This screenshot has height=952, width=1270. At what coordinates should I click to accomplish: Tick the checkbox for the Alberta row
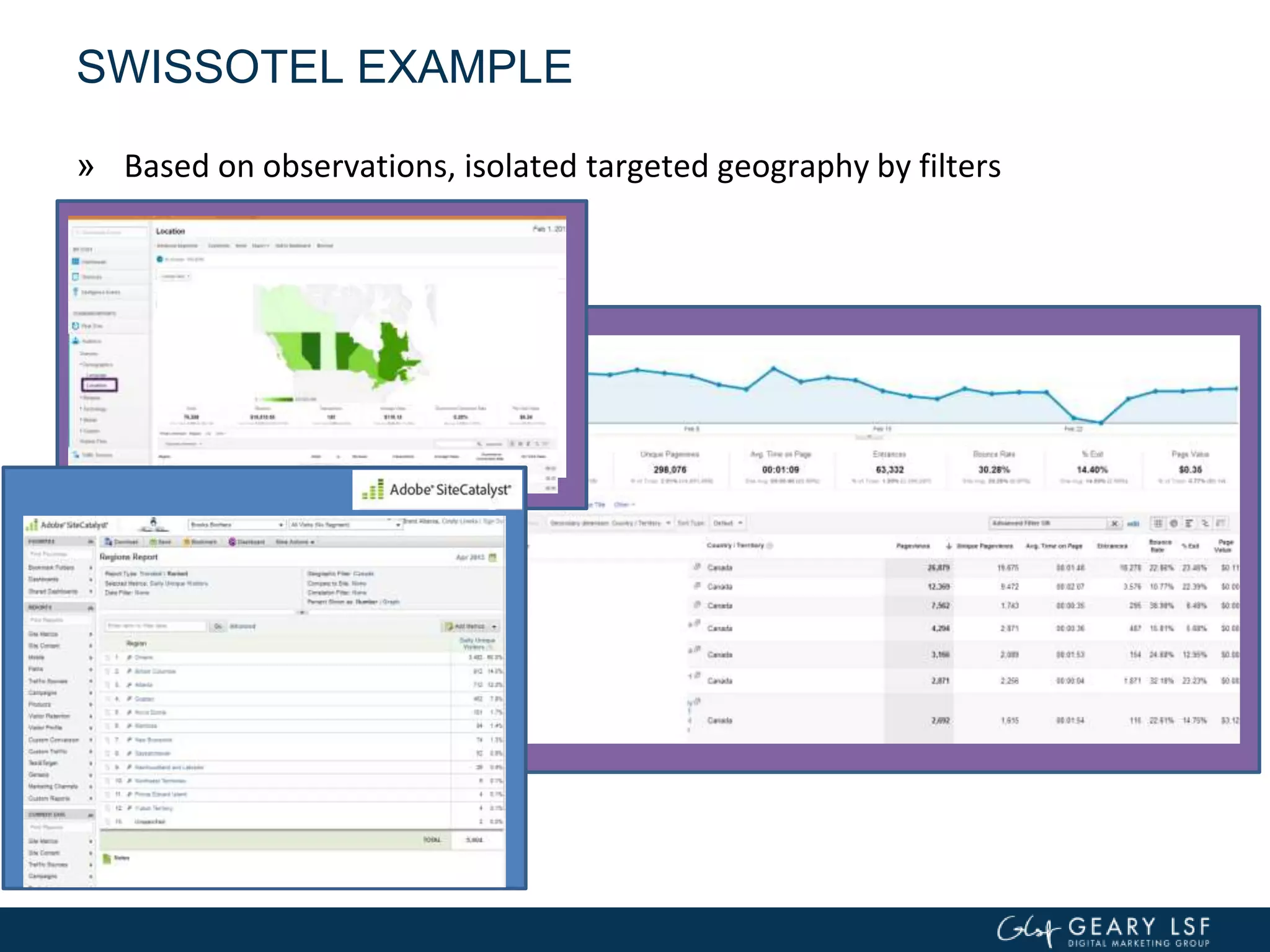(x=107, y=685)
